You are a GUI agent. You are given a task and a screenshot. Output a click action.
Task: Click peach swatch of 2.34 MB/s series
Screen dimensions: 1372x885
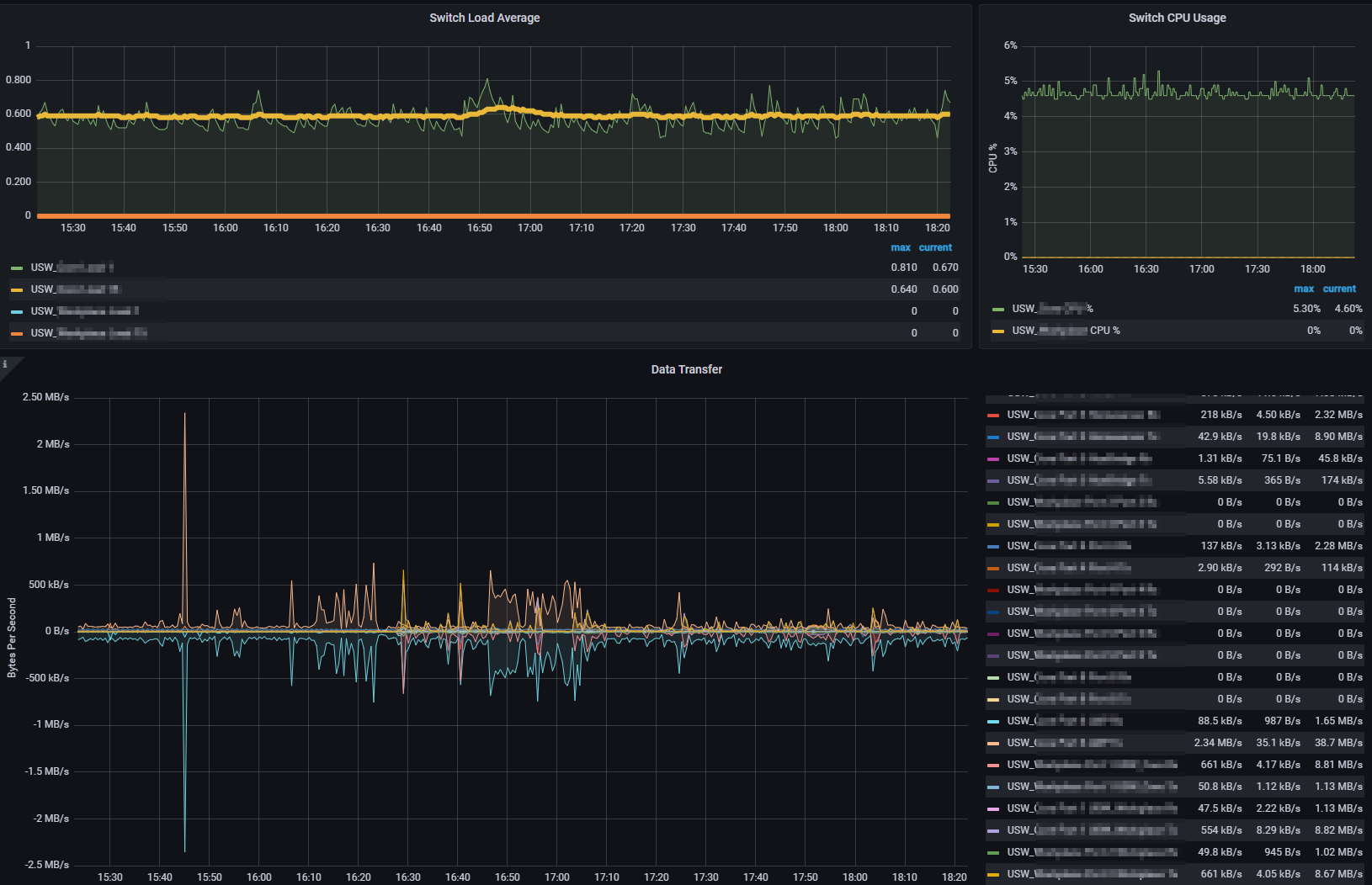click(993, 744)
